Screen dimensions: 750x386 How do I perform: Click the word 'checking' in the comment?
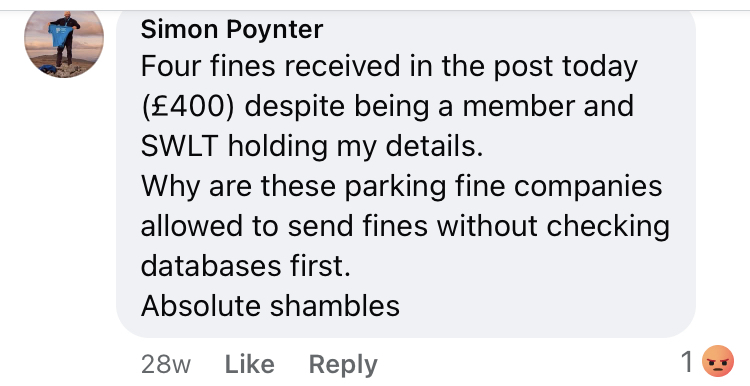click(x=608, y=226)
